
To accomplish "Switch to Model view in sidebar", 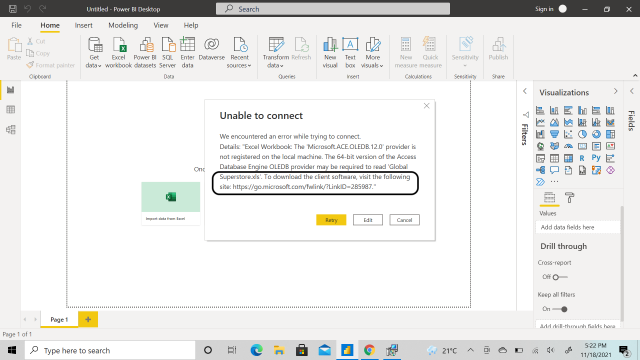I will 11,129.
